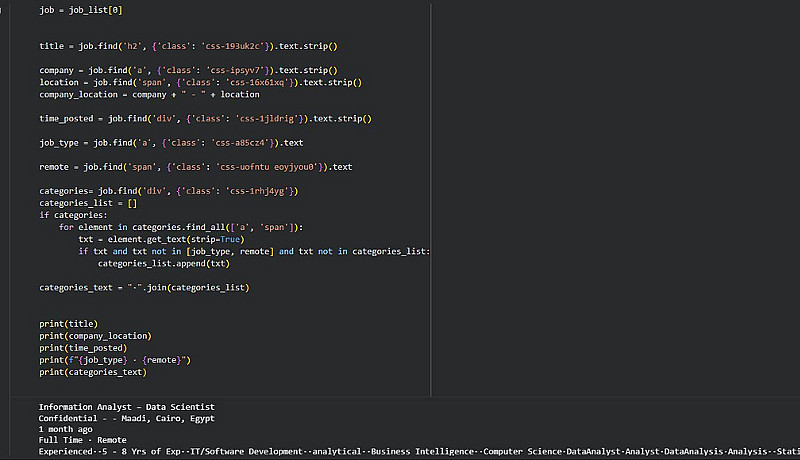Click the output line starting "Experienced"
Screen dimensions: 800x460
point(419,451)
